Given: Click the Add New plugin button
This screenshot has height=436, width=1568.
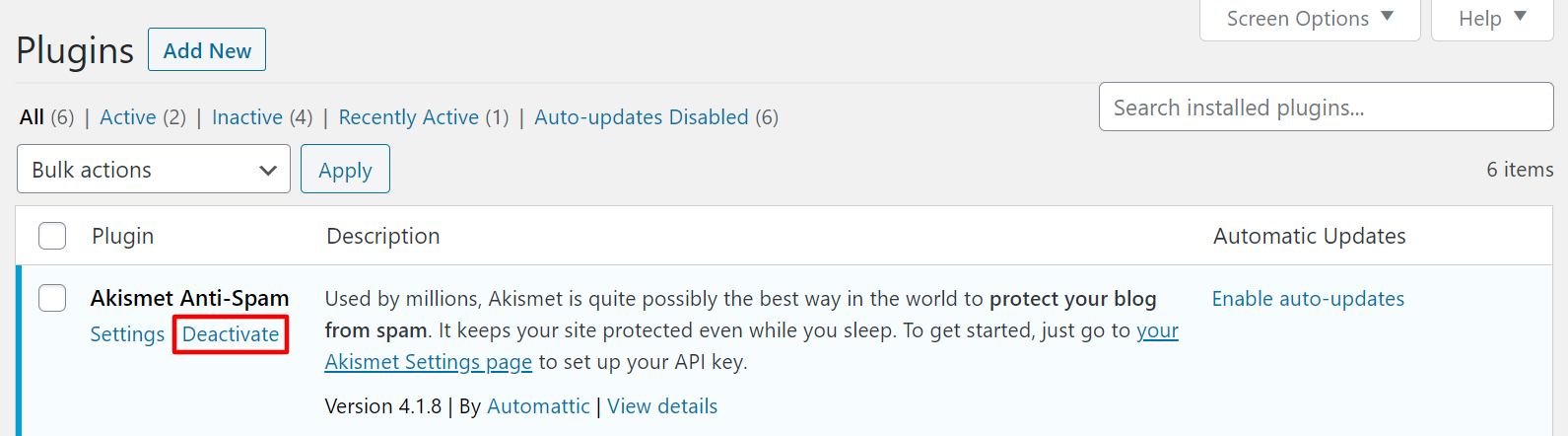Looking at the screenshot, I should pyautogui.click(x=207, y=50).
